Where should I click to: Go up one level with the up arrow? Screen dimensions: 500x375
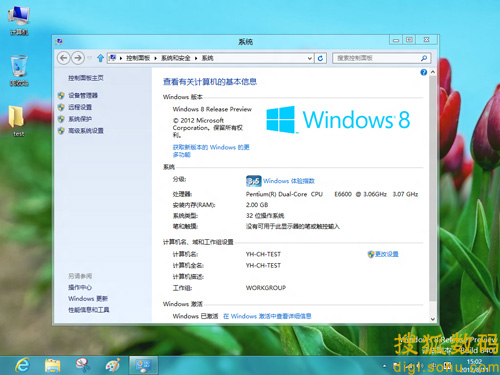[x=100, y=58]
